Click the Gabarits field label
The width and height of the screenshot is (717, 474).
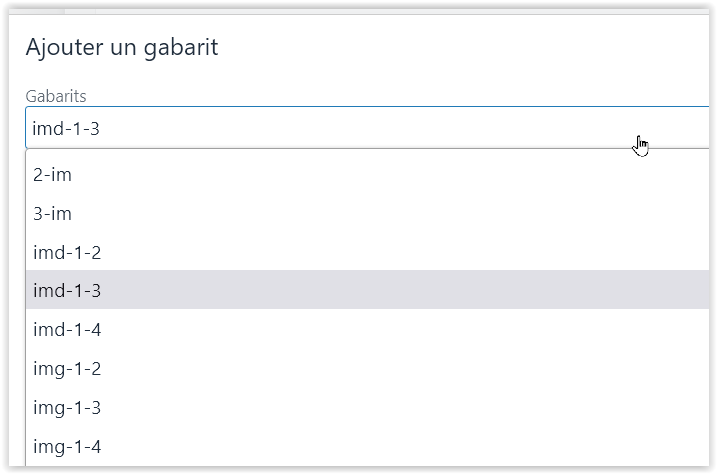pyautogui.click(x=56, y=96)
